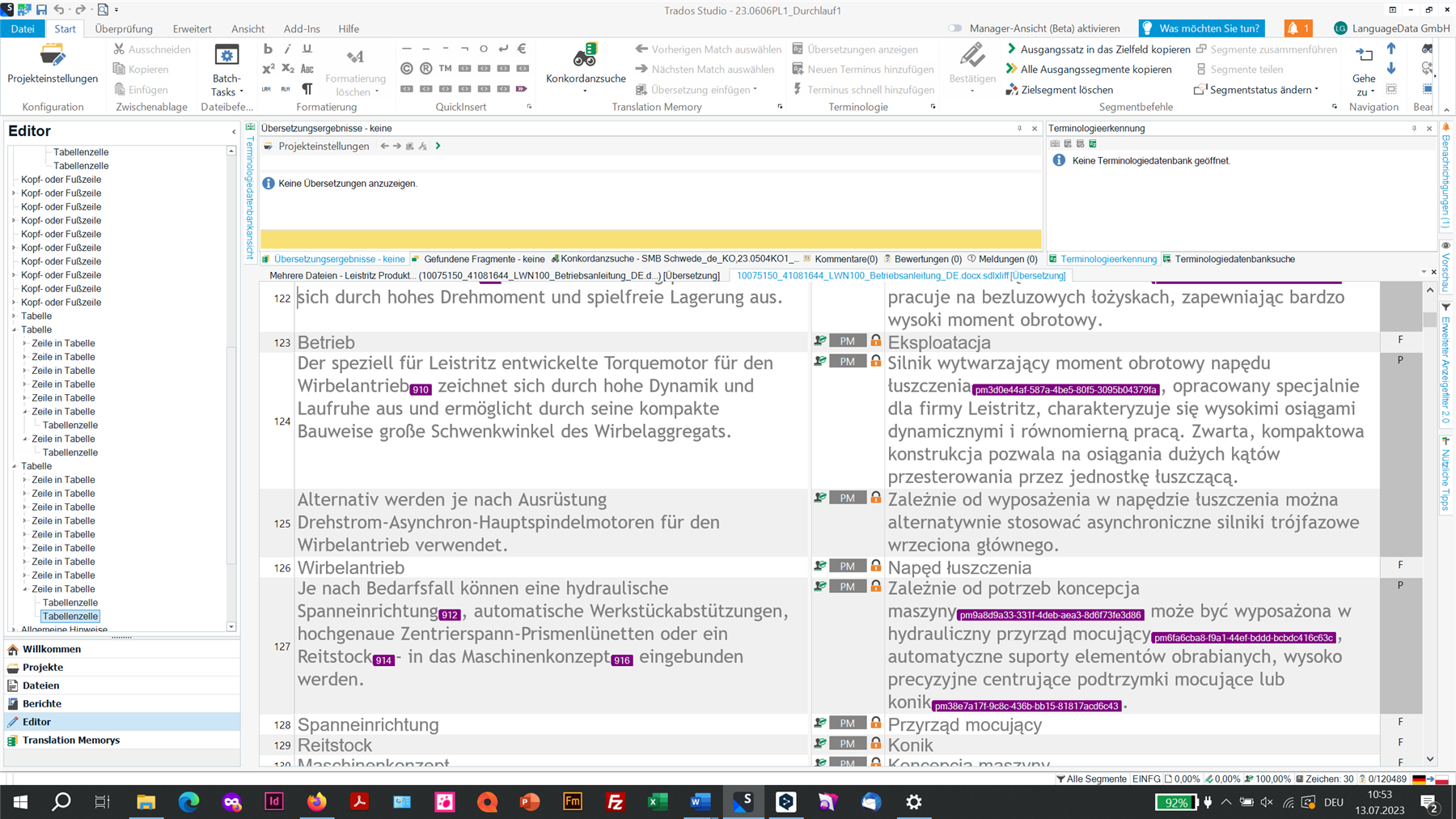
Task: Click lock icon of segment 123
Action: [x=875, y=341]
